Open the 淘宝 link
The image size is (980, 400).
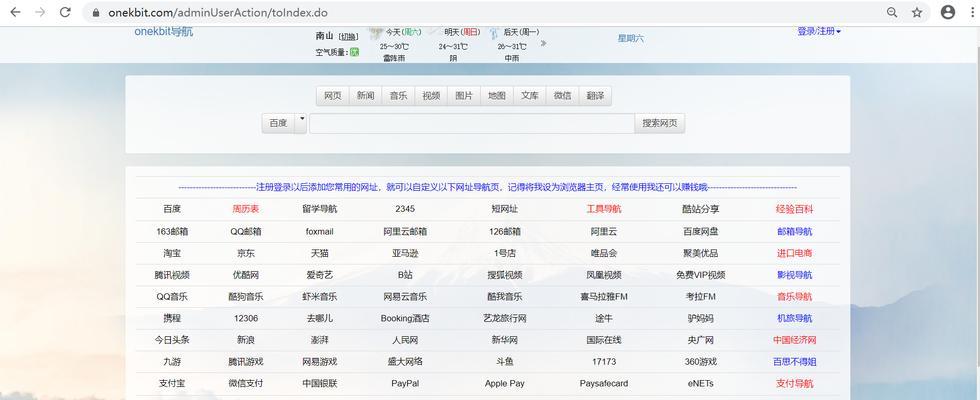coord(172,253)
